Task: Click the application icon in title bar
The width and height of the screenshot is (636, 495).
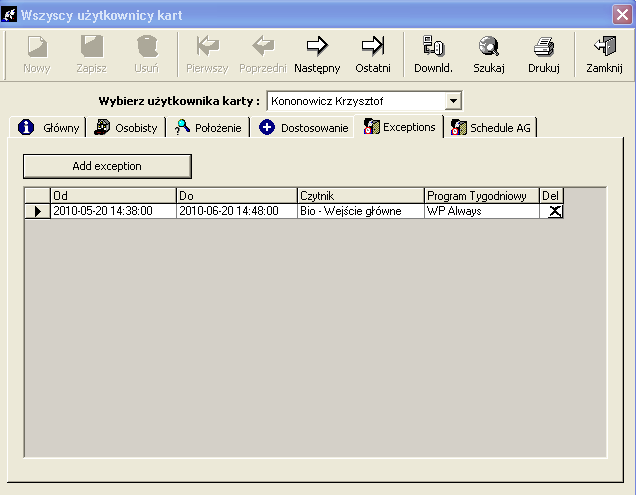Action: click(x=9, y=15)
